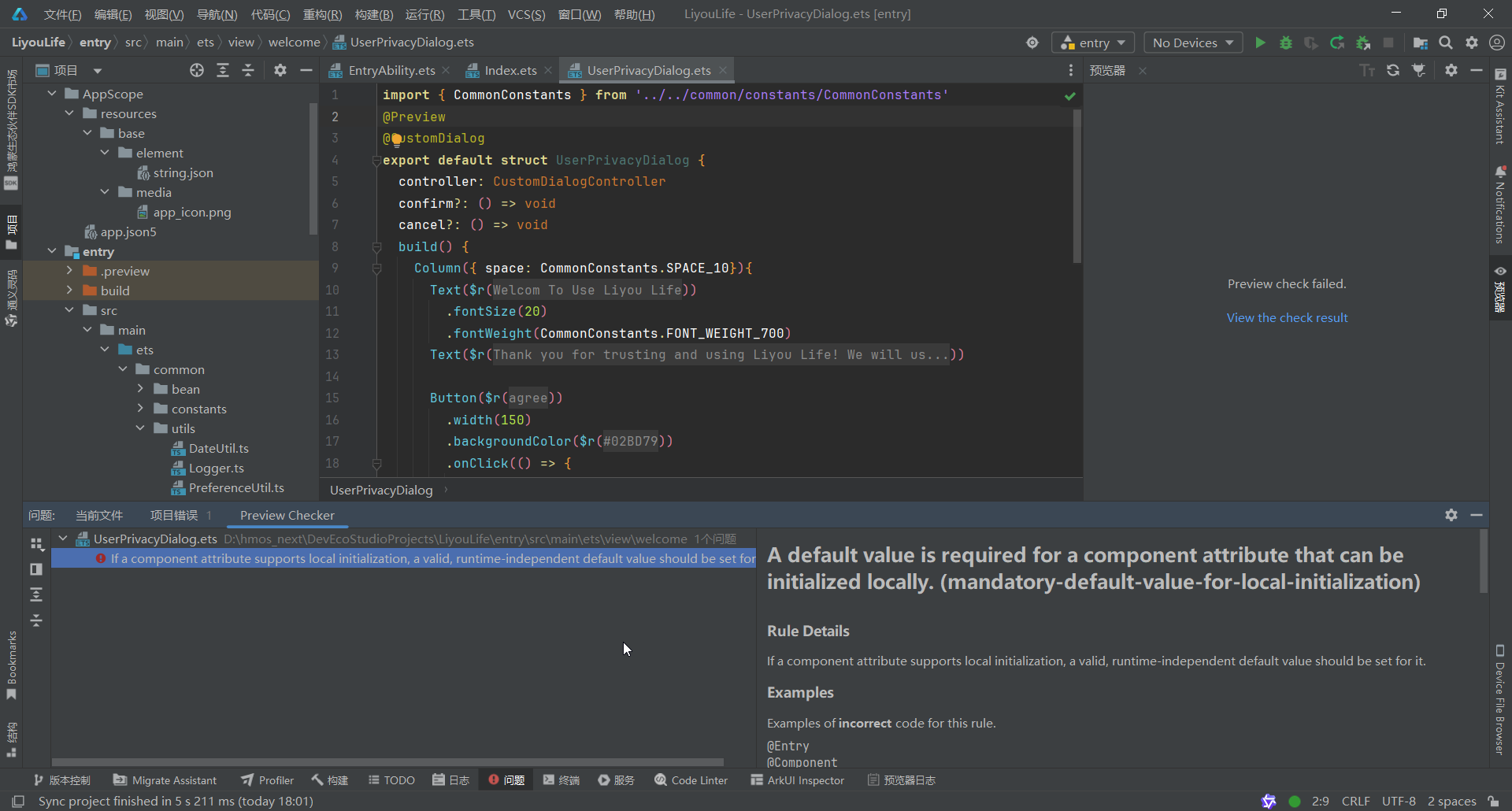Open project panel options gear
Image resolution: width=1512 pixels, height=811 pixels.
(280, 70)
